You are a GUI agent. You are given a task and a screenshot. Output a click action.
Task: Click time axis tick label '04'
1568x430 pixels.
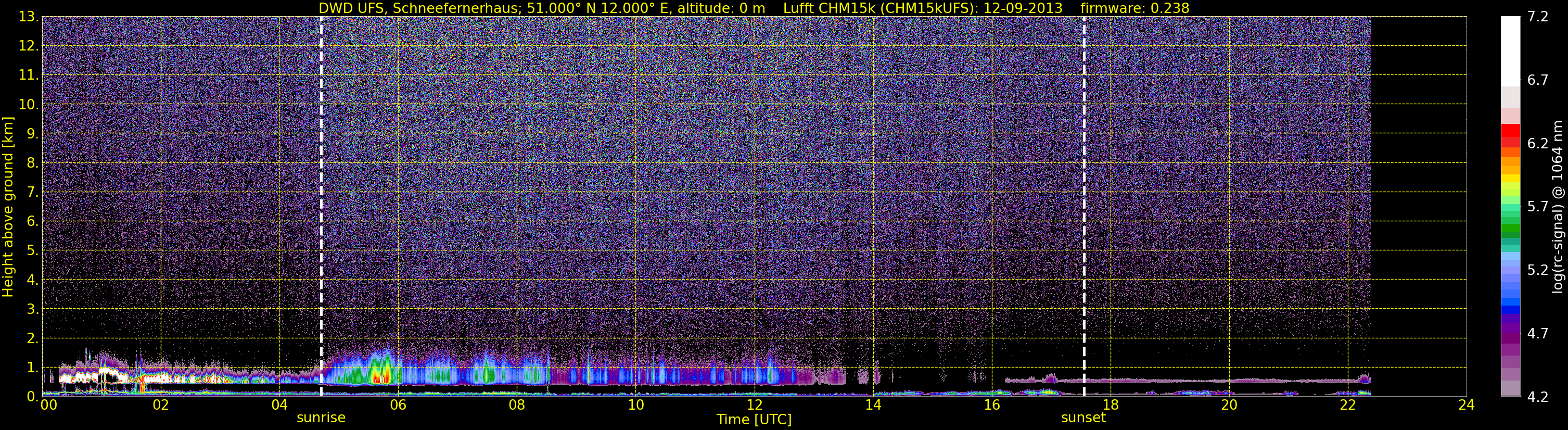point(279,406)
